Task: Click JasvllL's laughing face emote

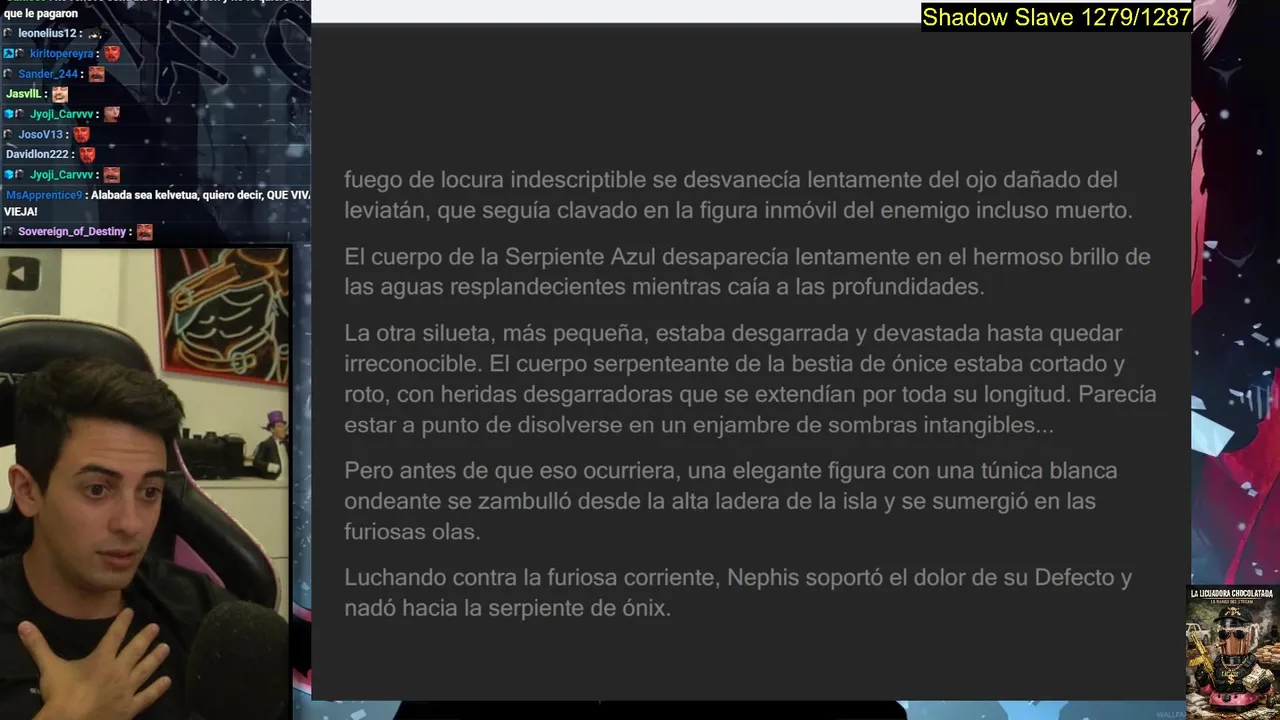Action: pyautogui.click(x=60, y=94)
